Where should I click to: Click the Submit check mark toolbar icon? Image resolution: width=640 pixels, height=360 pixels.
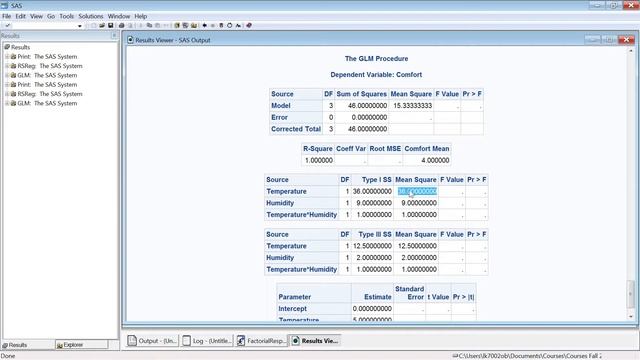coord(7,25)
